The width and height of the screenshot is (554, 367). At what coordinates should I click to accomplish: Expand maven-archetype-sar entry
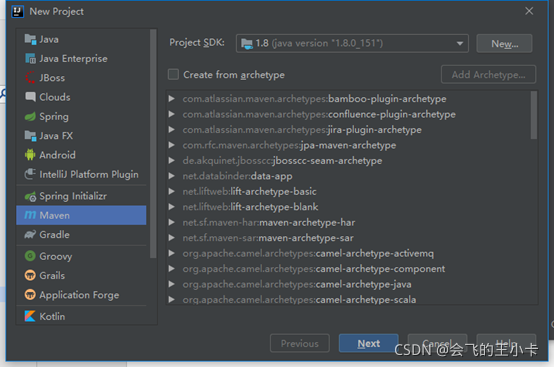pyautogui.click(x=172, y=238)
